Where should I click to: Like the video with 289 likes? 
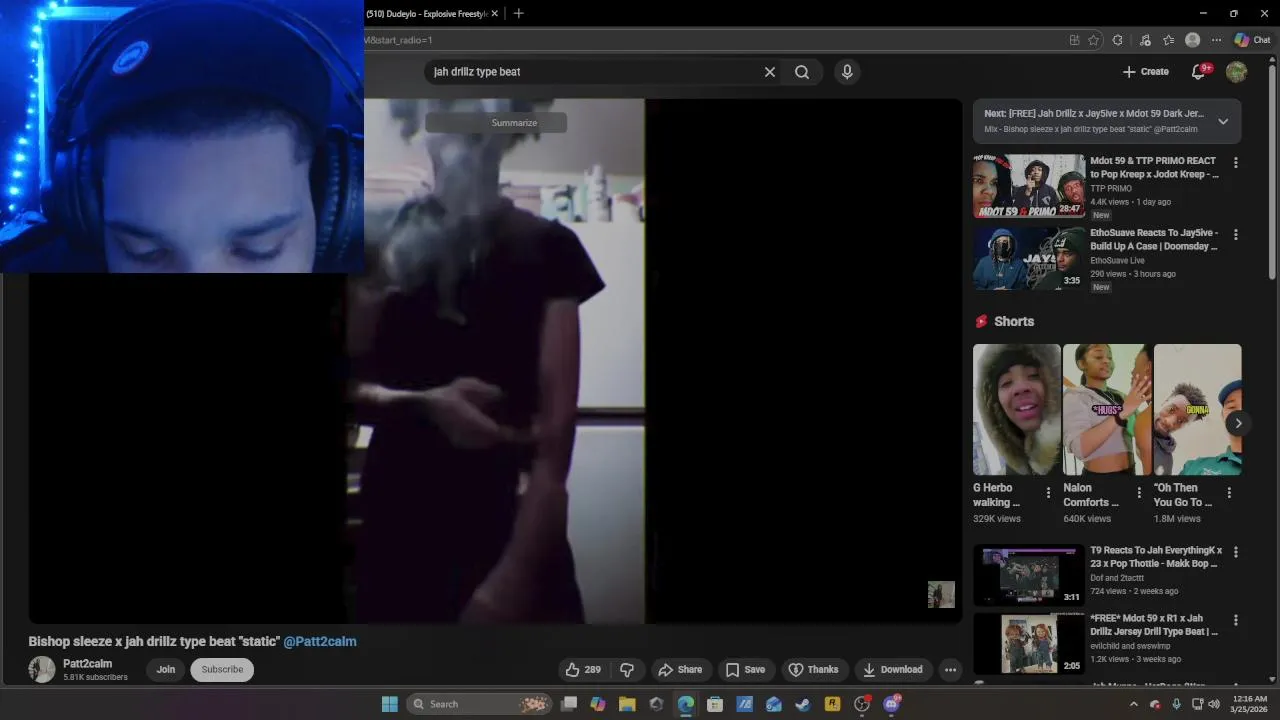583,670
